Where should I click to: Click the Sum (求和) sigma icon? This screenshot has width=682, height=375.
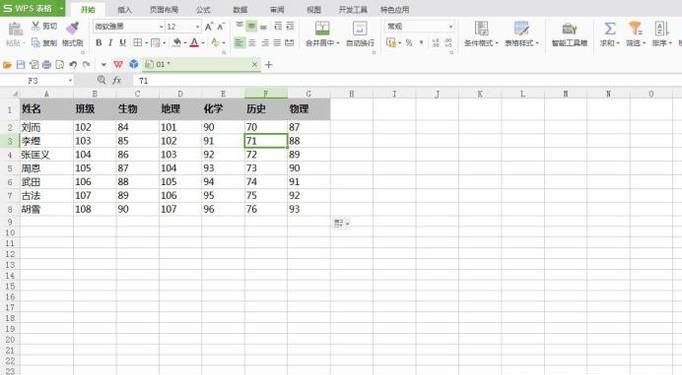pyautogui.click(x=610, y=29)
